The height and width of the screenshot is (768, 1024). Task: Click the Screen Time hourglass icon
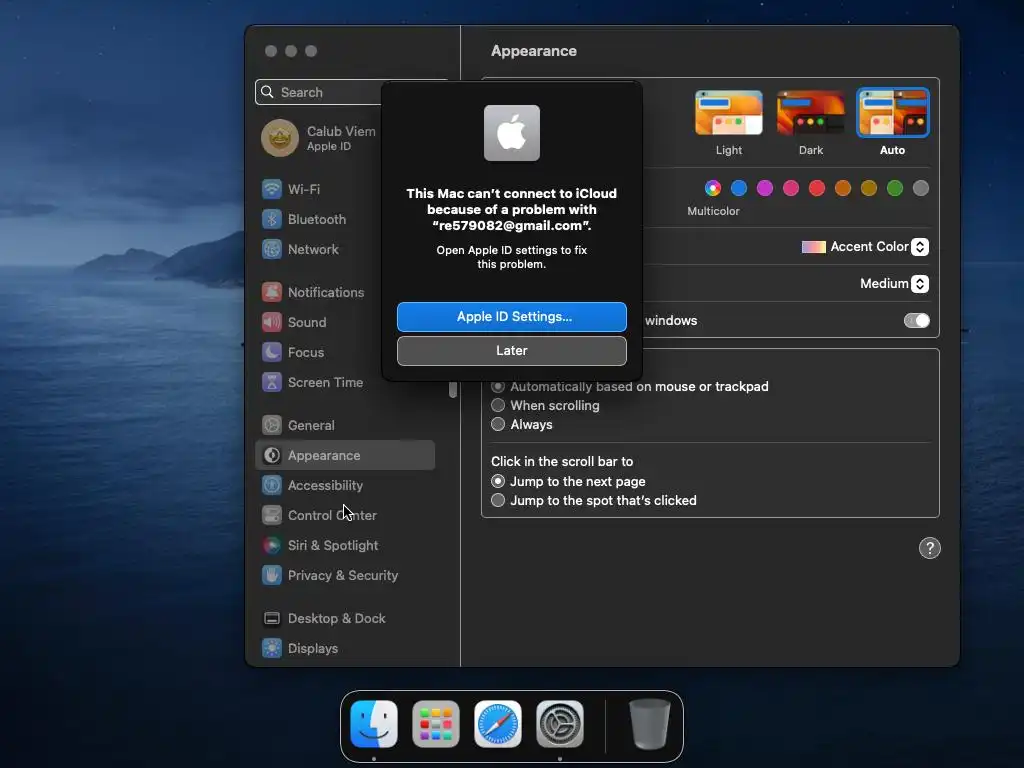coord(272,383)
